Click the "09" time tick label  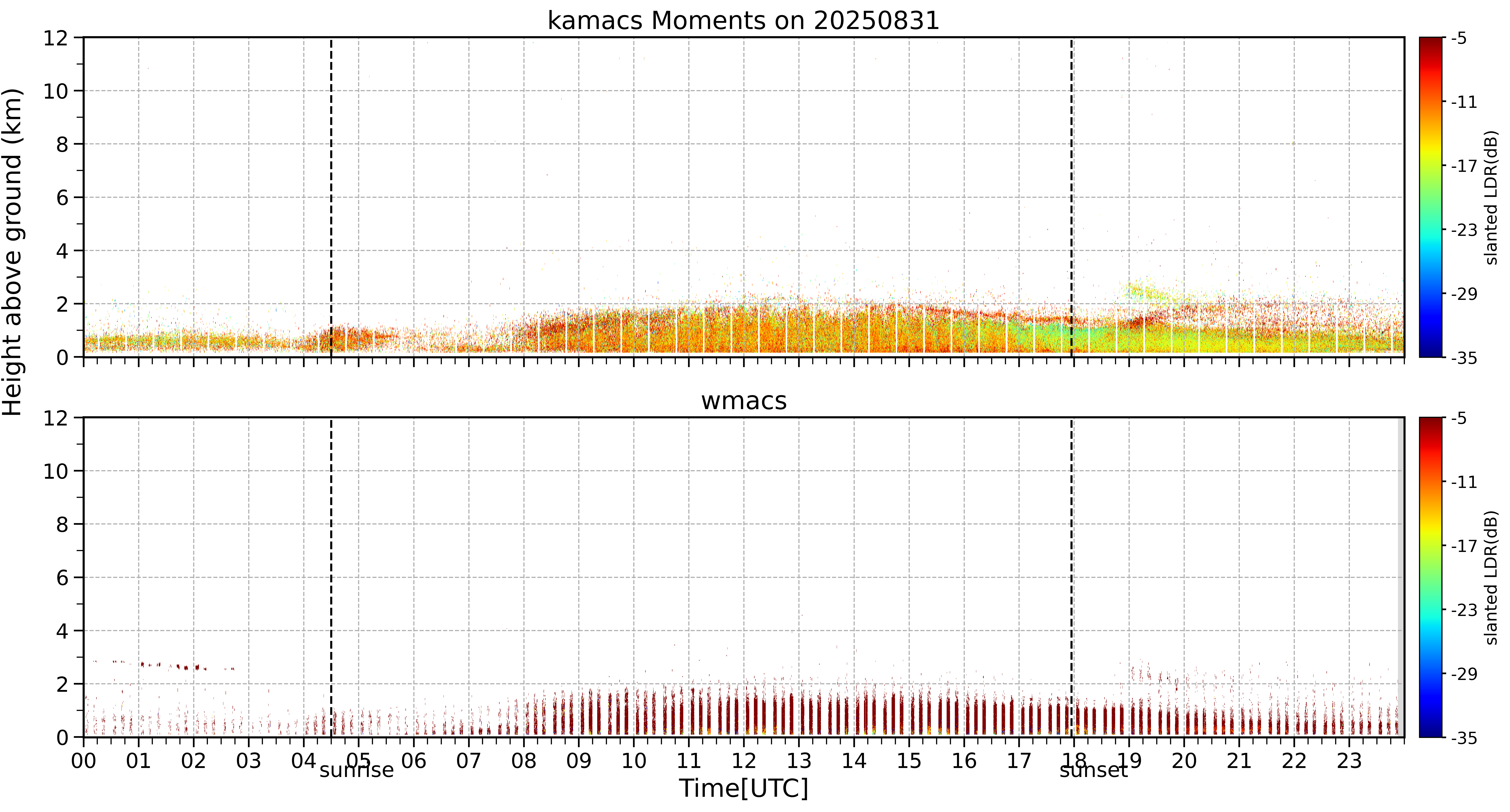tap(579, 761)
